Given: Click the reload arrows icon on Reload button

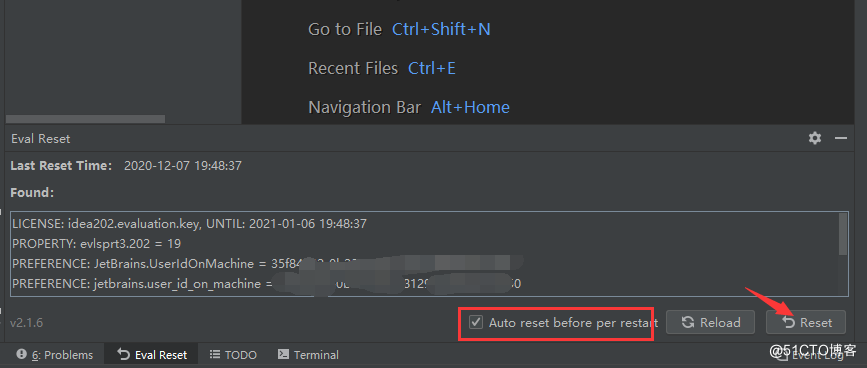Looking at the screenshot, I should click(x=688, y=322).
